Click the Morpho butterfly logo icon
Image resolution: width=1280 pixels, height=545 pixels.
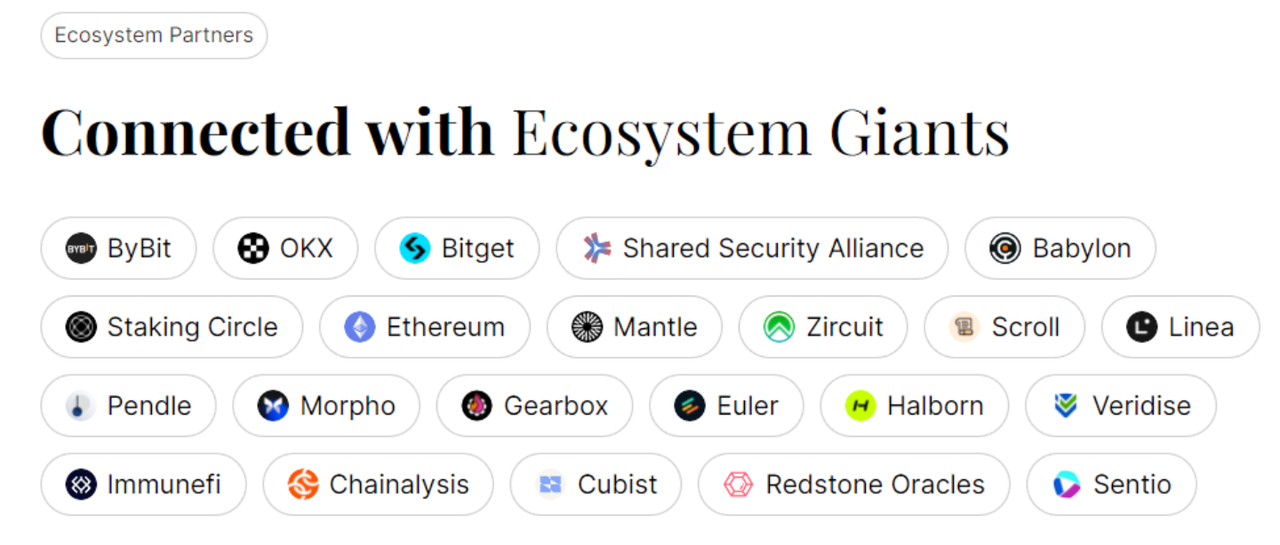pyautogui.click(x=273, y=406)
